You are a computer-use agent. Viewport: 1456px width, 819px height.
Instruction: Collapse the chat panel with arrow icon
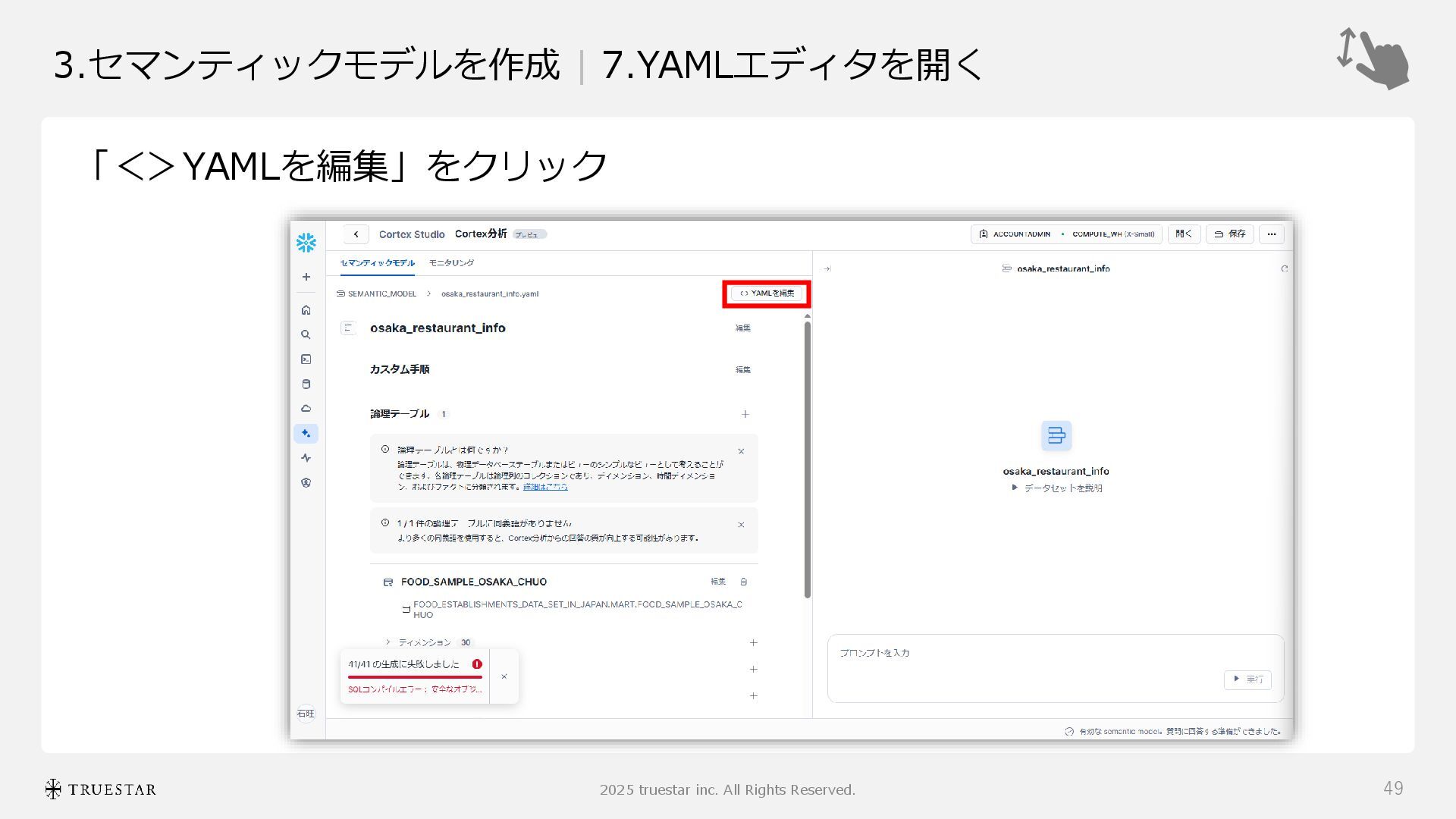pos(827,268)
